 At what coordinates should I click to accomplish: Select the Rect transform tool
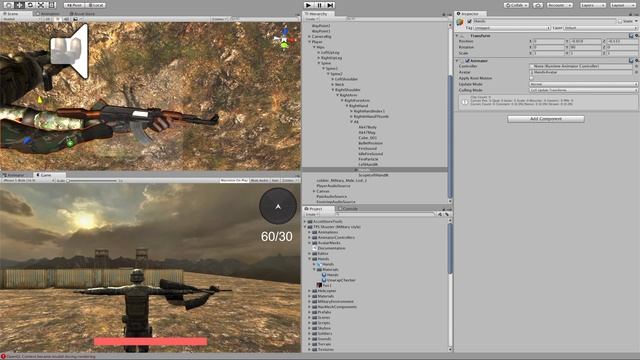click(x=52, y=5)
